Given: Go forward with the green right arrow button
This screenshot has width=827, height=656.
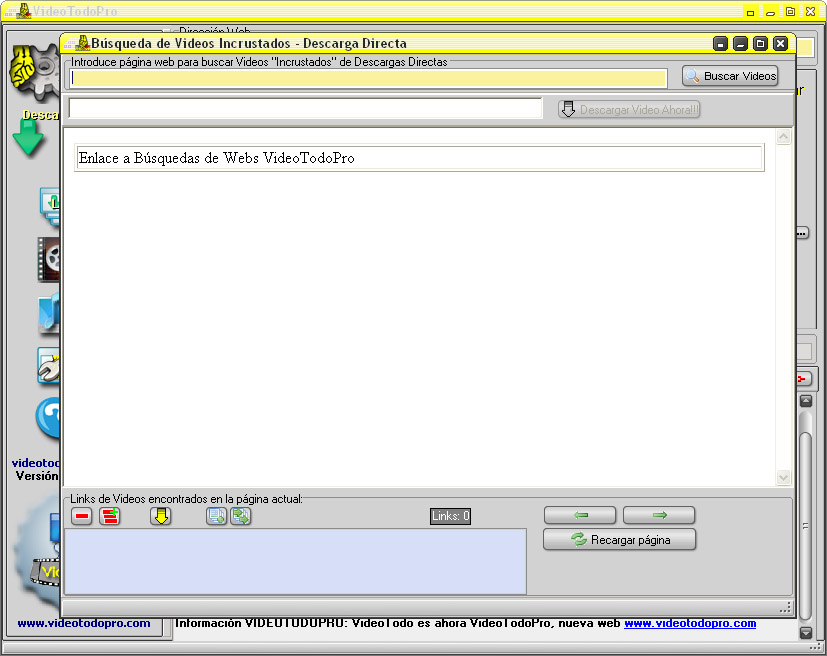Looking at the screenshot, I should [659, 515].
